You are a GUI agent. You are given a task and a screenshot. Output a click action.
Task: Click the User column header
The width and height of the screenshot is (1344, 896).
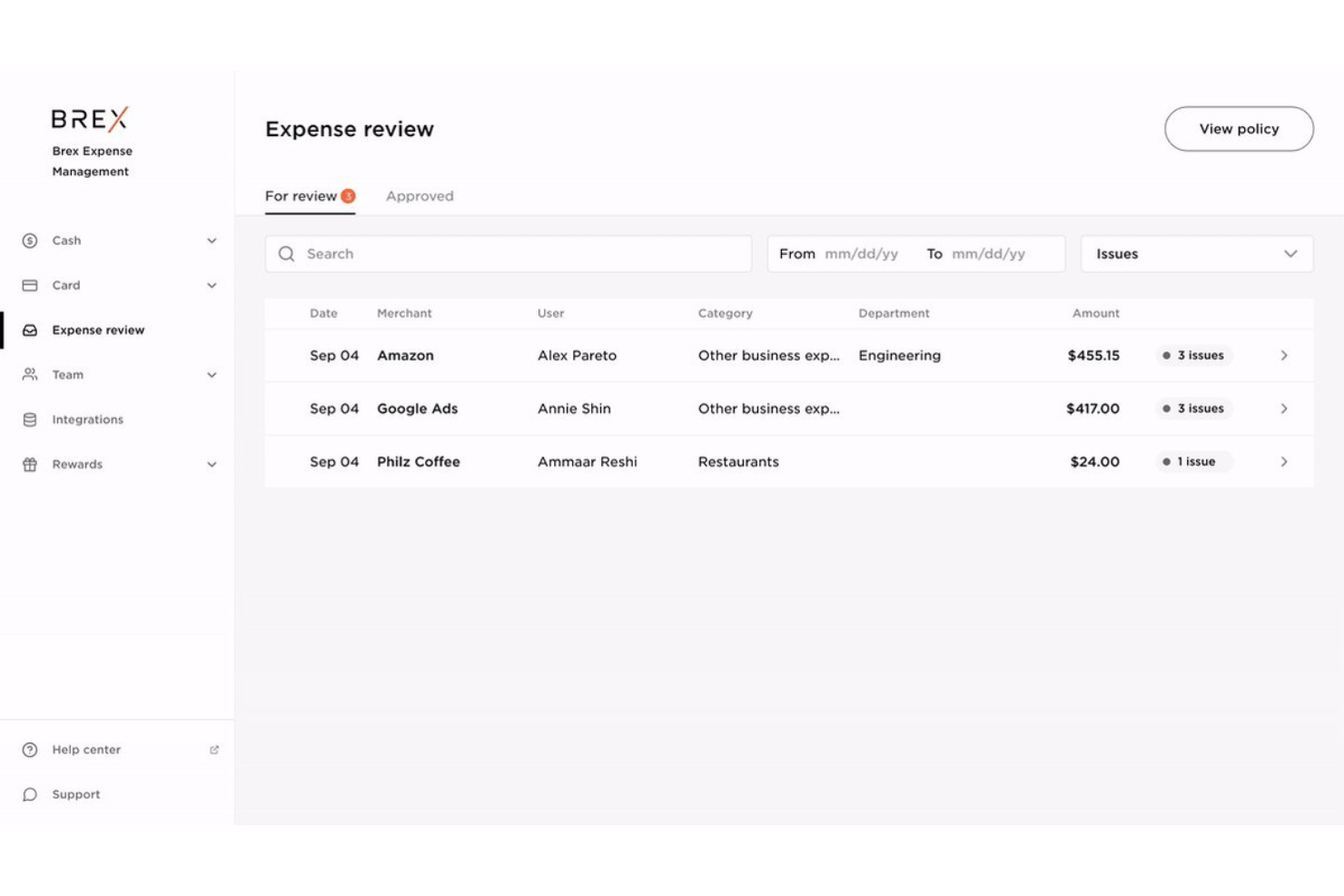coord(550,313)
